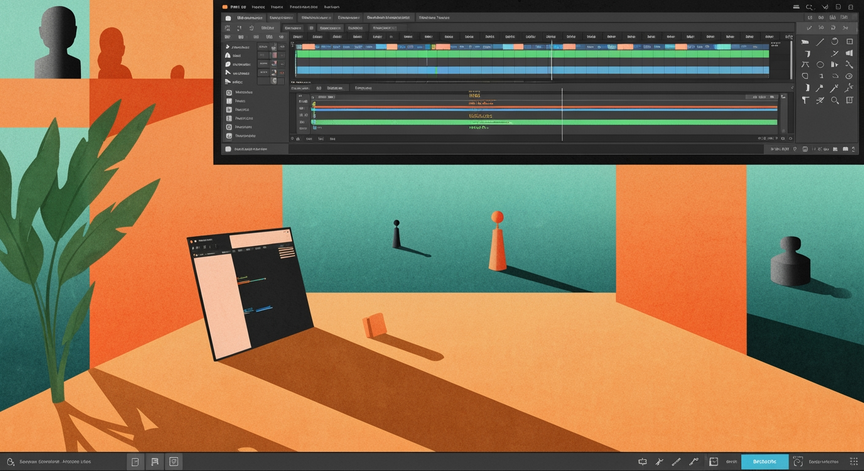Screen dimensions: 864x471
Task: Click the checkmark icon above the tool palette
Action: pos(809,28)
